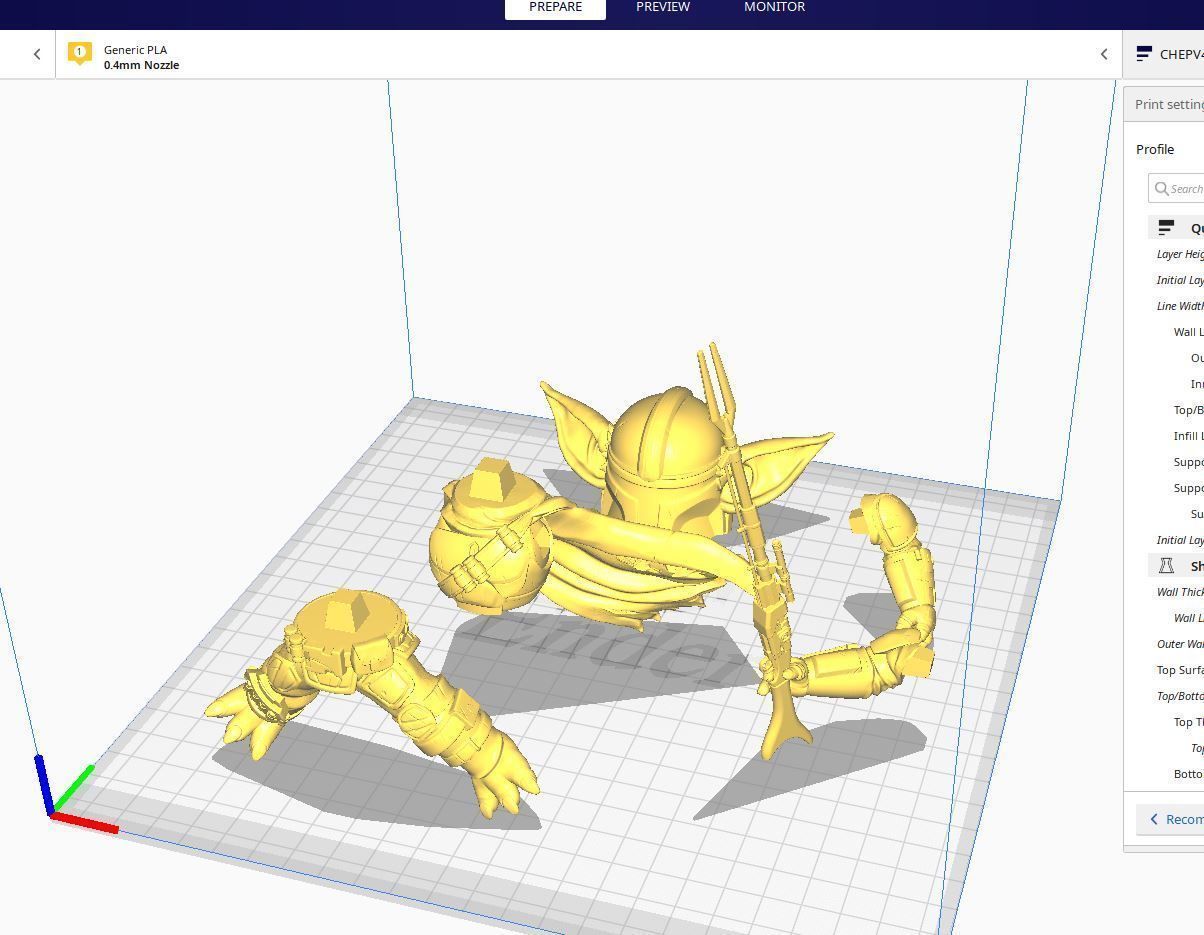Open the CHEPV4 print profile panel
The width and height of the screenshot is (1204, 935).
pos(1164,54)
